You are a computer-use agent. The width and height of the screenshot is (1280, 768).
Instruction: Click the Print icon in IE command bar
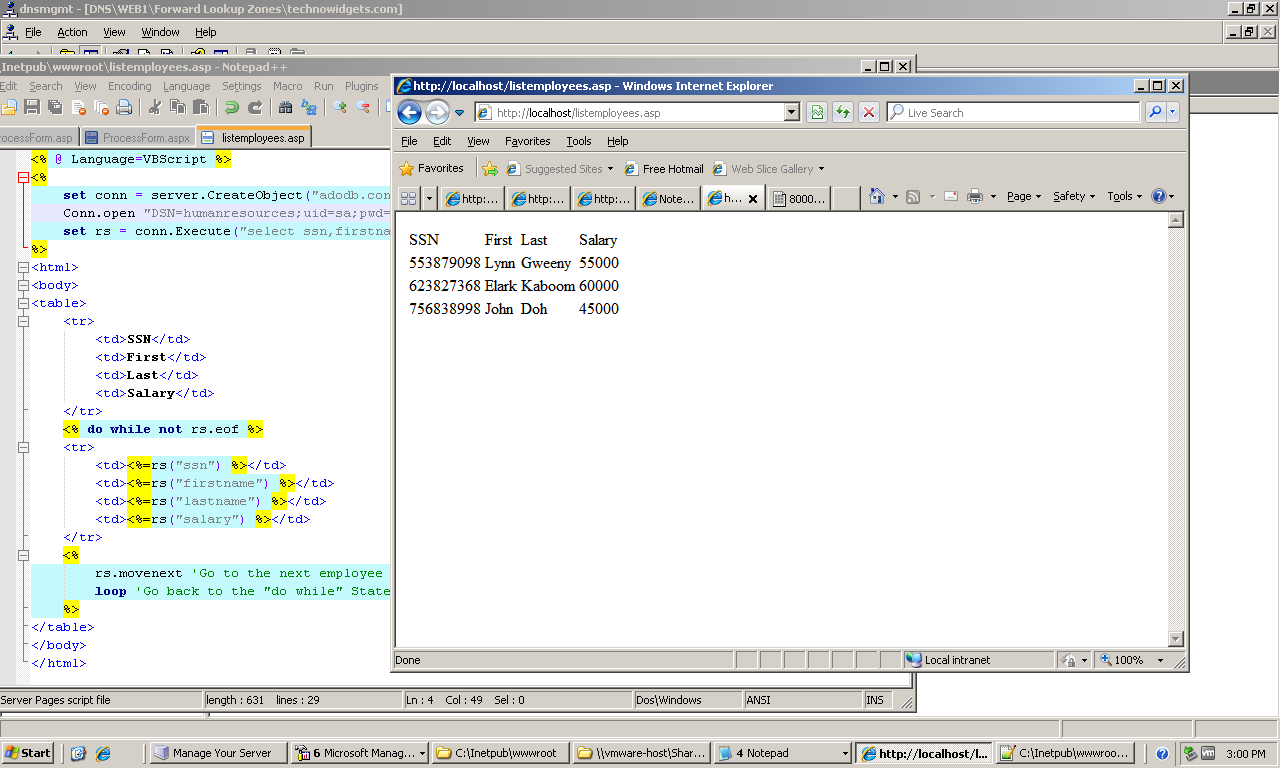click(975, 197)
